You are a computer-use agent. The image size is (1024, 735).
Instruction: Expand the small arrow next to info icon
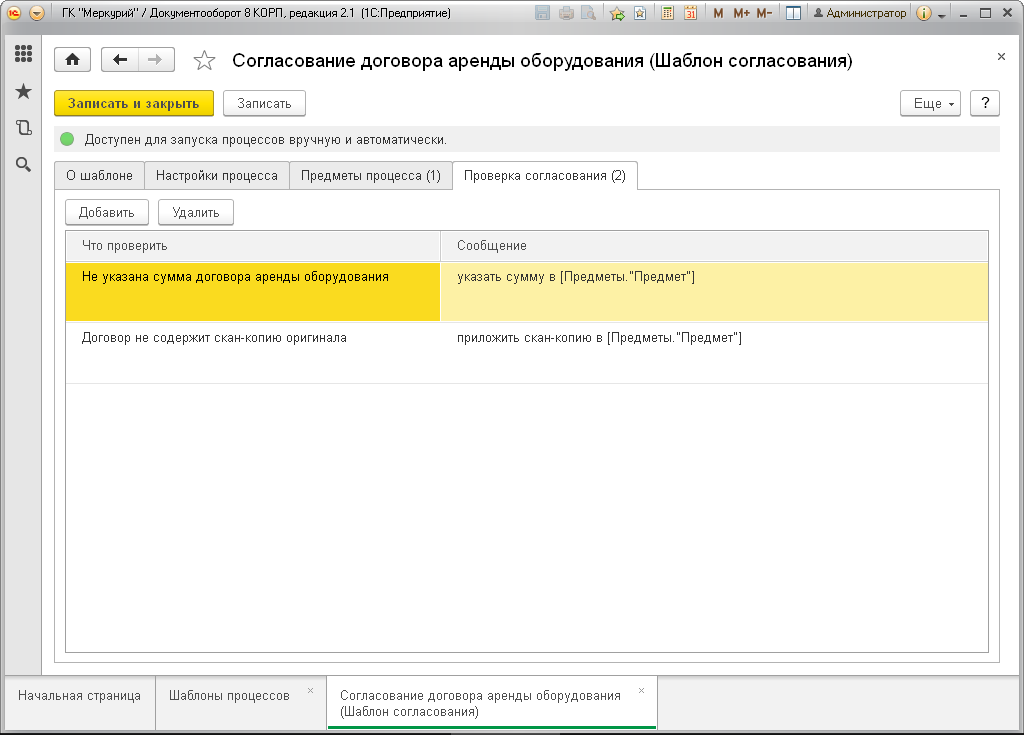point(942,14)
